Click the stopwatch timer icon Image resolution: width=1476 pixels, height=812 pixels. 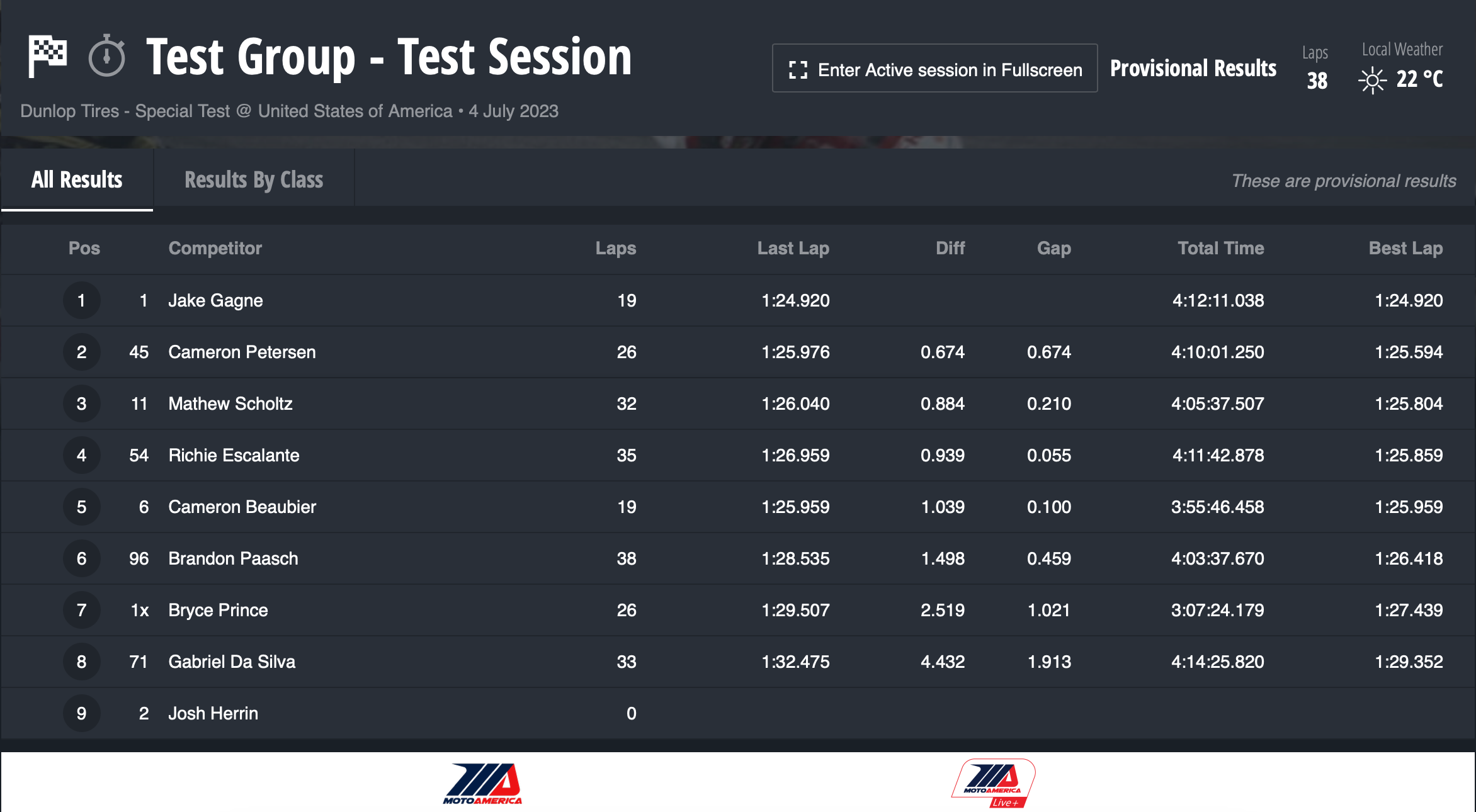click(x=106, y=56)
